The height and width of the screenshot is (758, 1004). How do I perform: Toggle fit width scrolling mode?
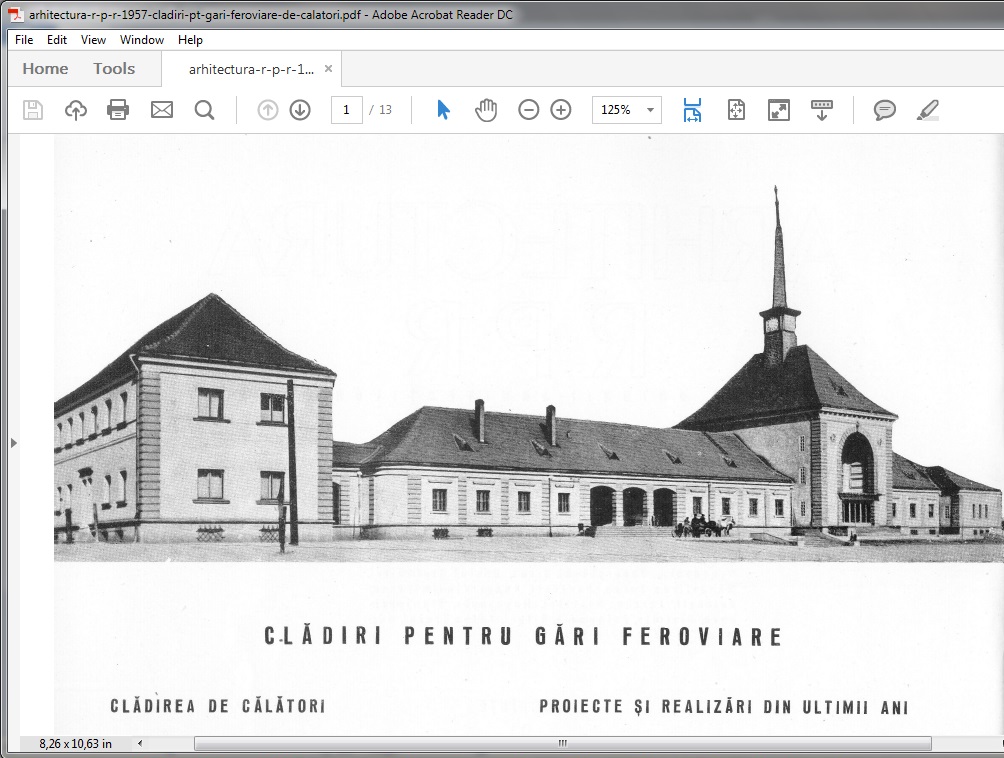tap(692, 110)
